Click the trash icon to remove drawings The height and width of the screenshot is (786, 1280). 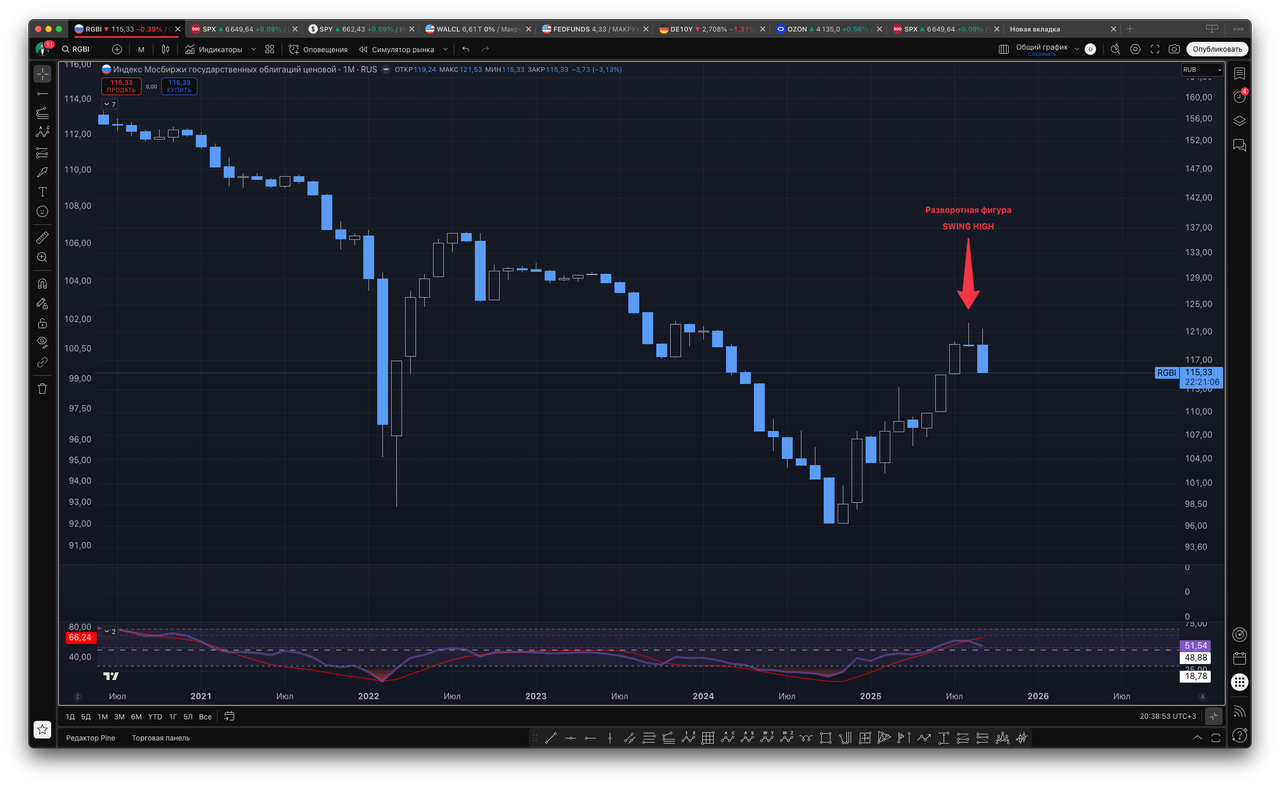[x=42, y=388]
